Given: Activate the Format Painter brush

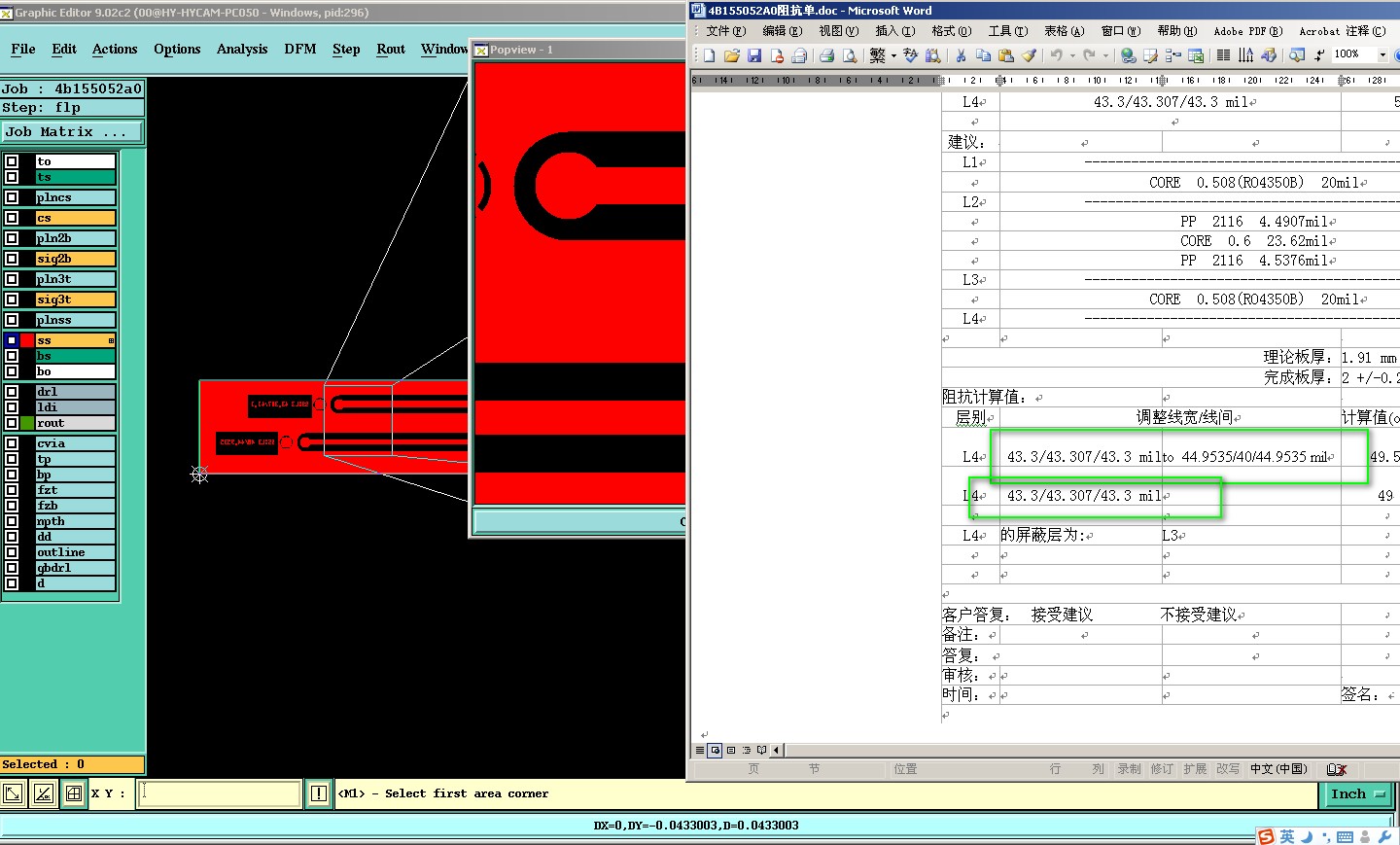Looking at the screenshot, I should (x=1029, y=55).
